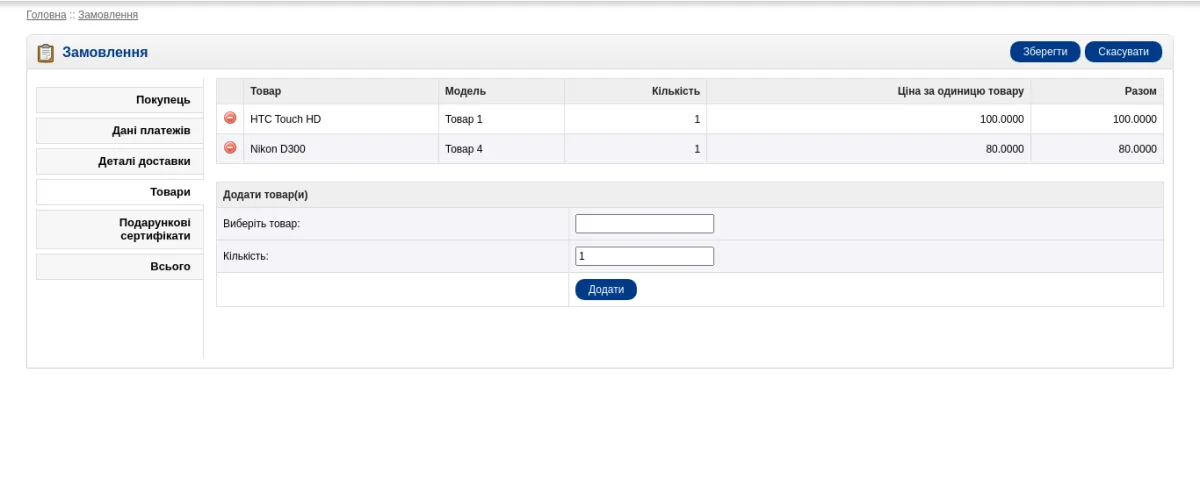Image resolution: width=1200 pixels, height=494 pixels.
Task: Select the HTC Touch HD product name
Action: (x=285, y=119)
